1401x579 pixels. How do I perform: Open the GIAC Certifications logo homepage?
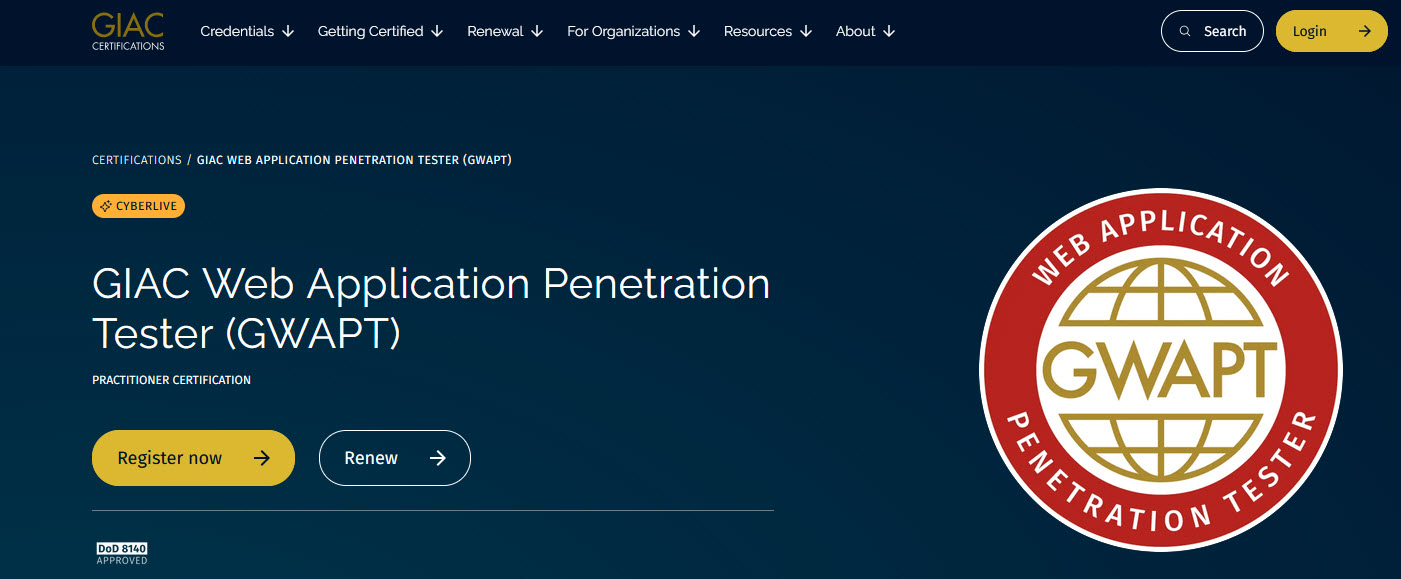tap(128, 31)
